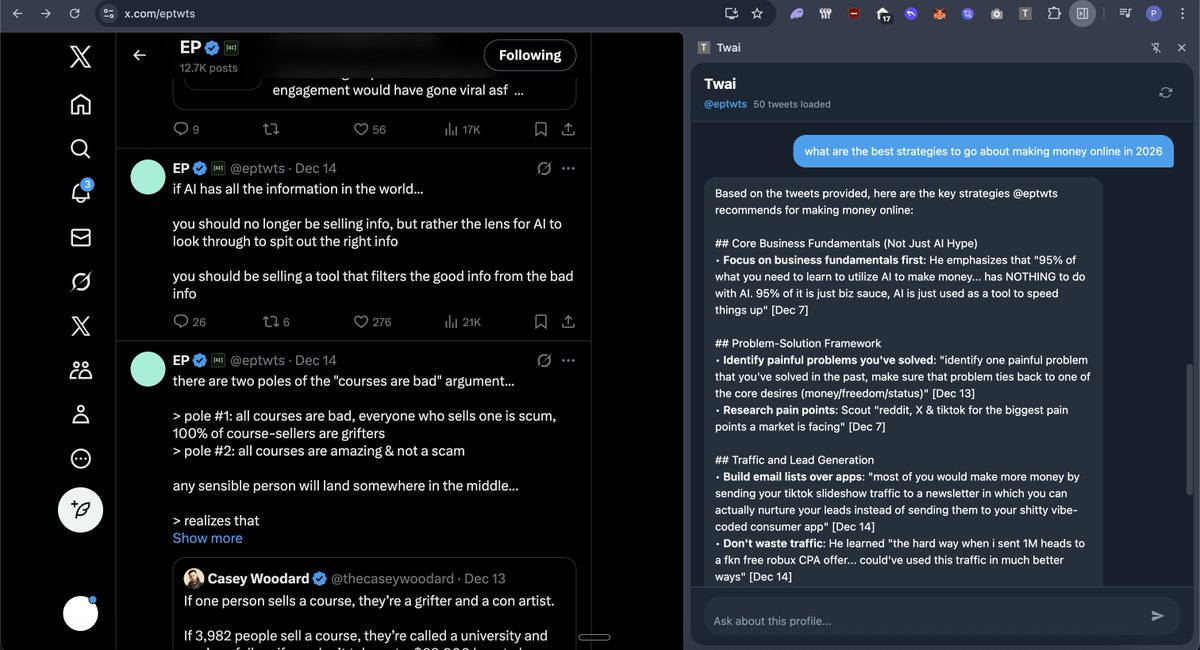Open the Extensions puzzle piece menu
The width and height of the screenshot is (1200, 650).
[1054, 14]
